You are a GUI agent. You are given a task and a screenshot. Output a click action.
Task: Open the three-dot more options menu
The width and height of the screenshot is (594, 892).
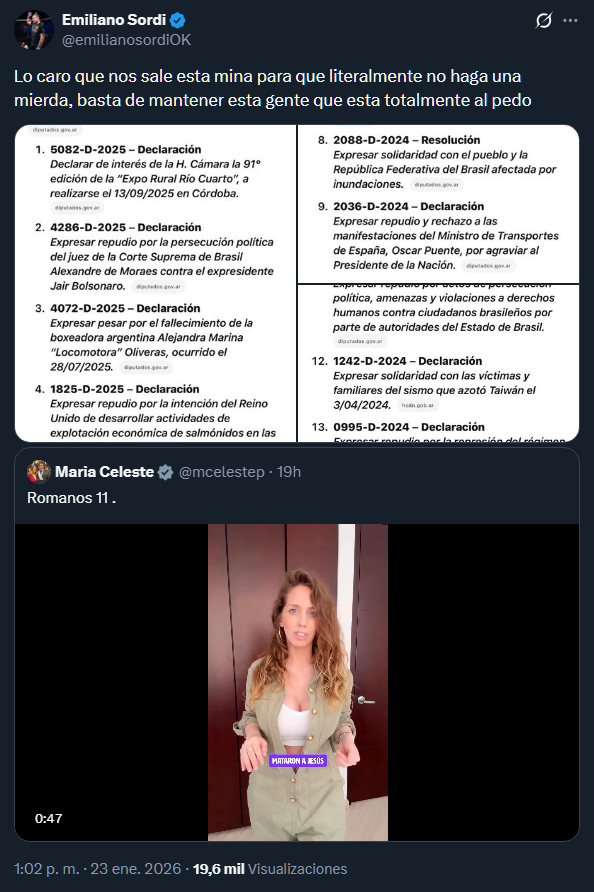(x=570, y=20)
